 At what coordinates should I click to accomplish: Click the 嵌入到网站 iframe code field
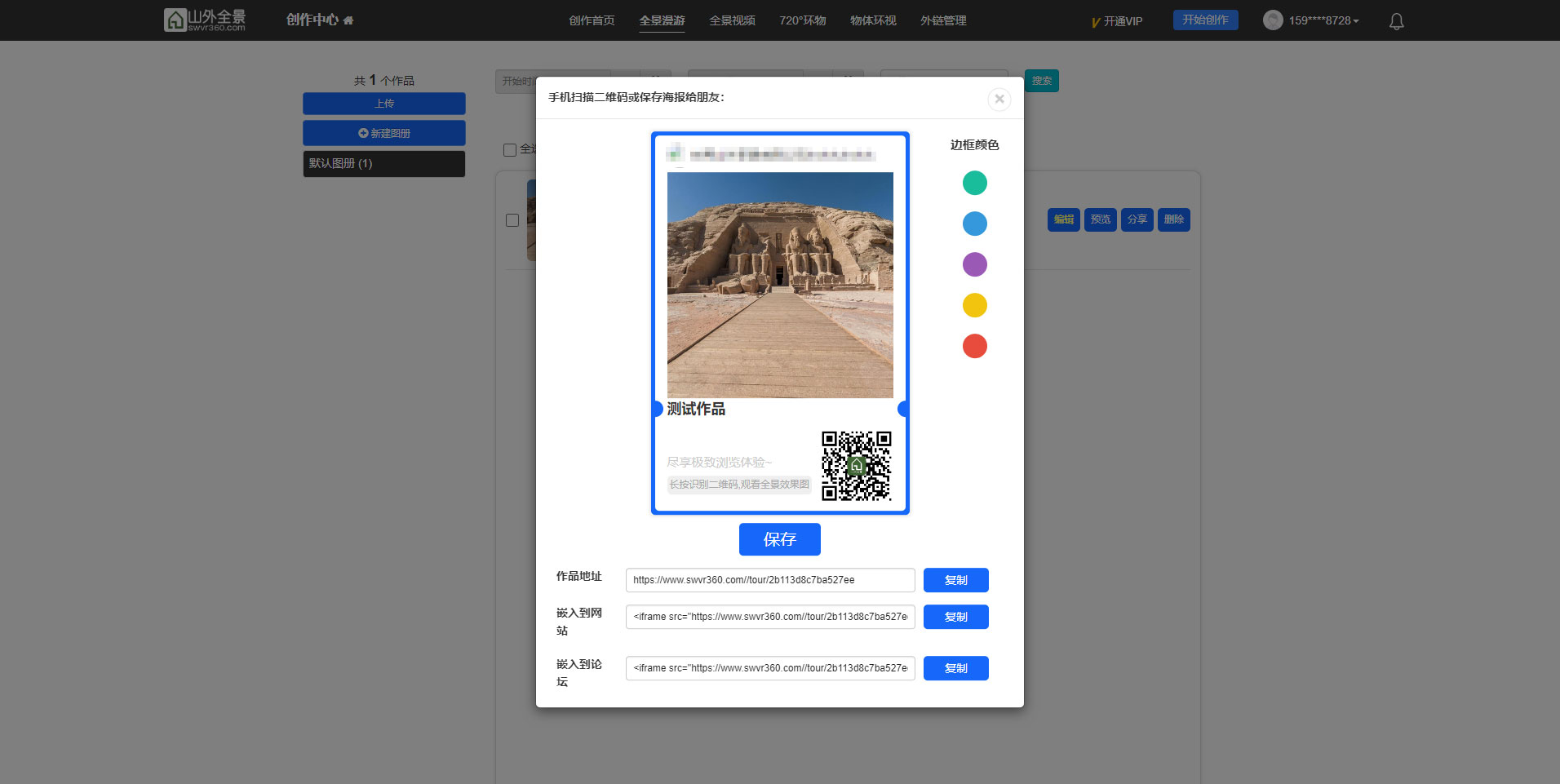click(769, 617)
